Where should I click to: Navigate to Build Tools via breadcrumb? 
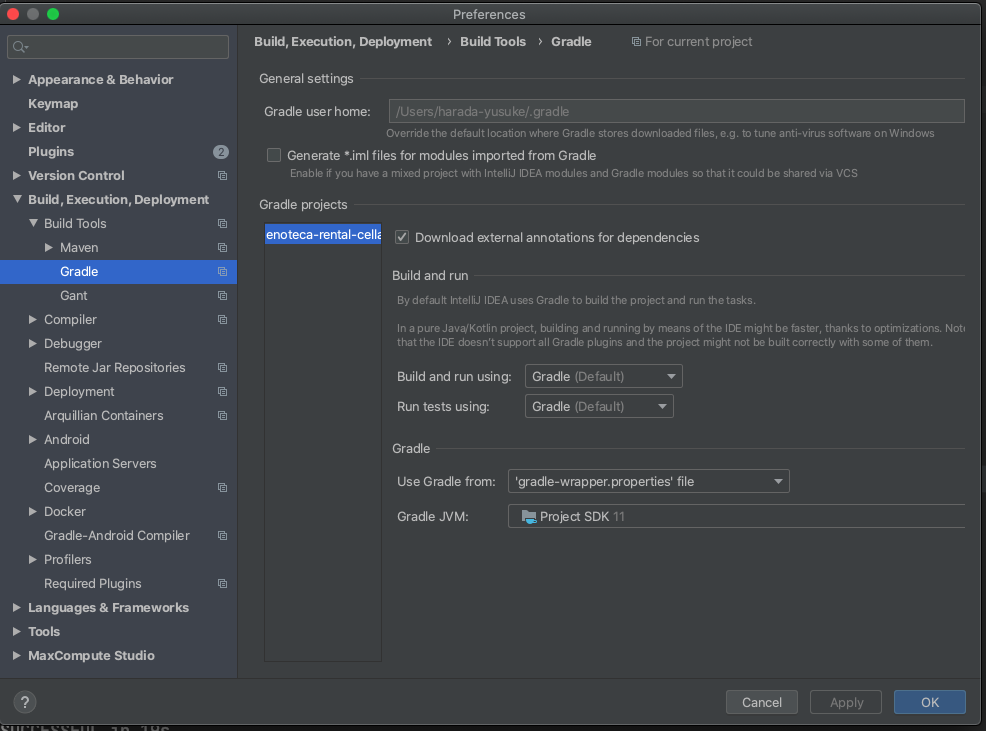click(493, 41)
